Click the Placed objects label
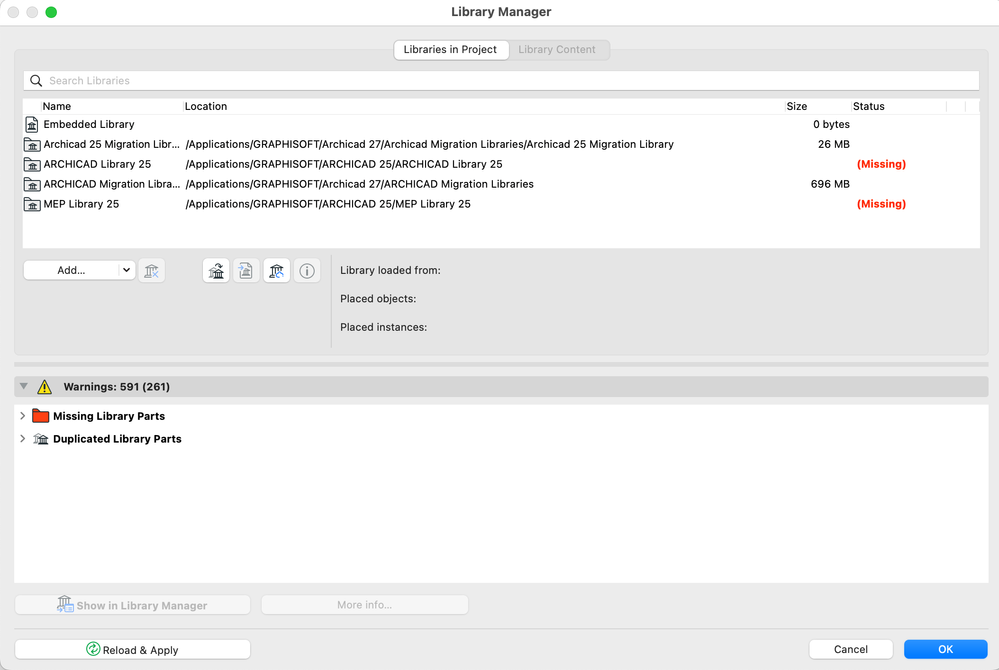This screenshot has height=670, width=999. coord(378,299)
